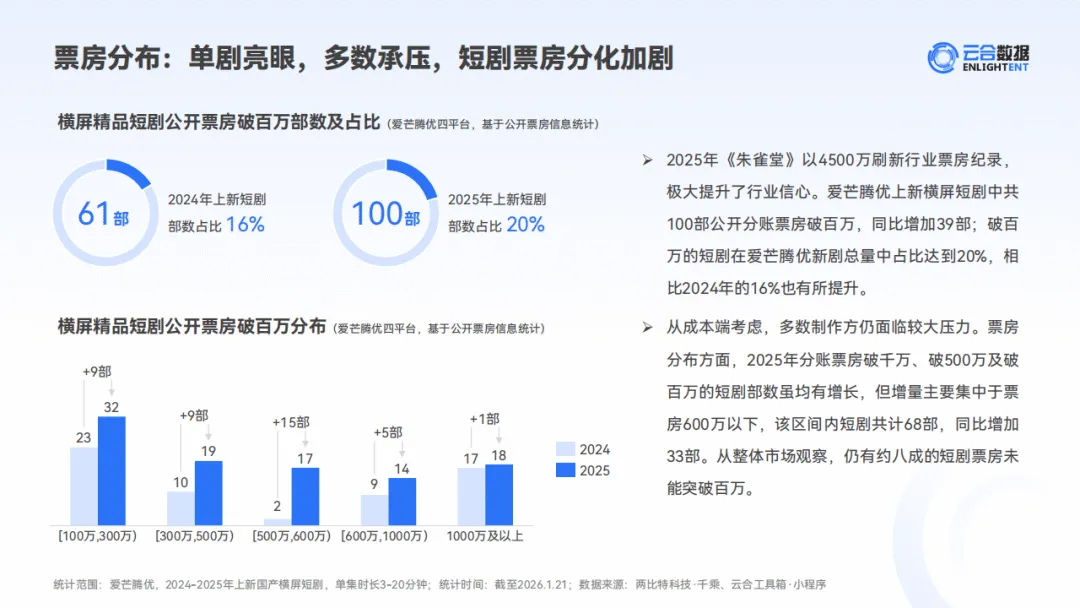1080x608 pixels.
Task: Click the +1部 growth annotation
Action: coord(484,419)
